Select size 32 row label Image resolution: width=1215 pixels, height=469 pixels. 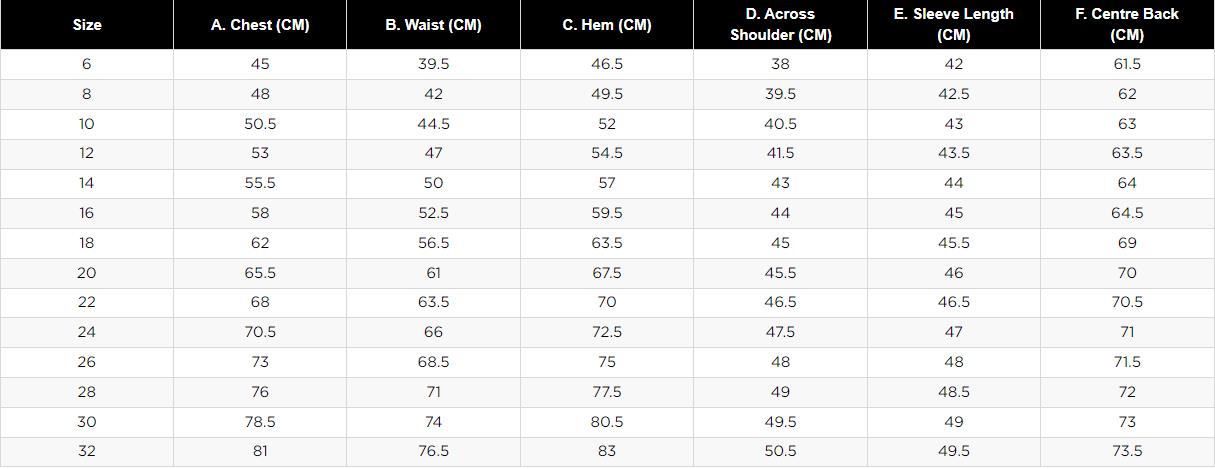tap(87, 451)
